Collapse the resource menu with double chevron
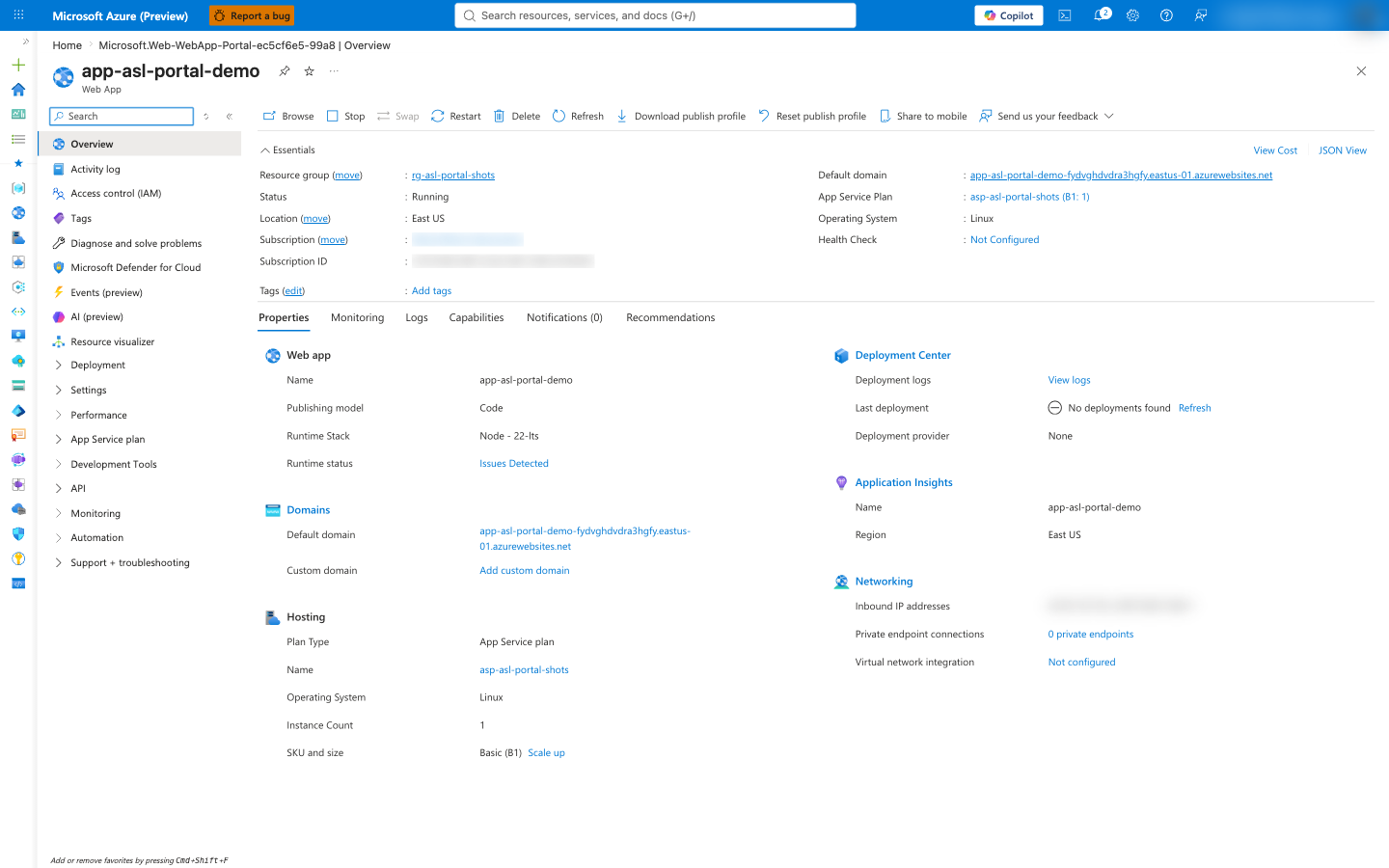This screenshot has width=1389, height=868. [x=230, y=116]
